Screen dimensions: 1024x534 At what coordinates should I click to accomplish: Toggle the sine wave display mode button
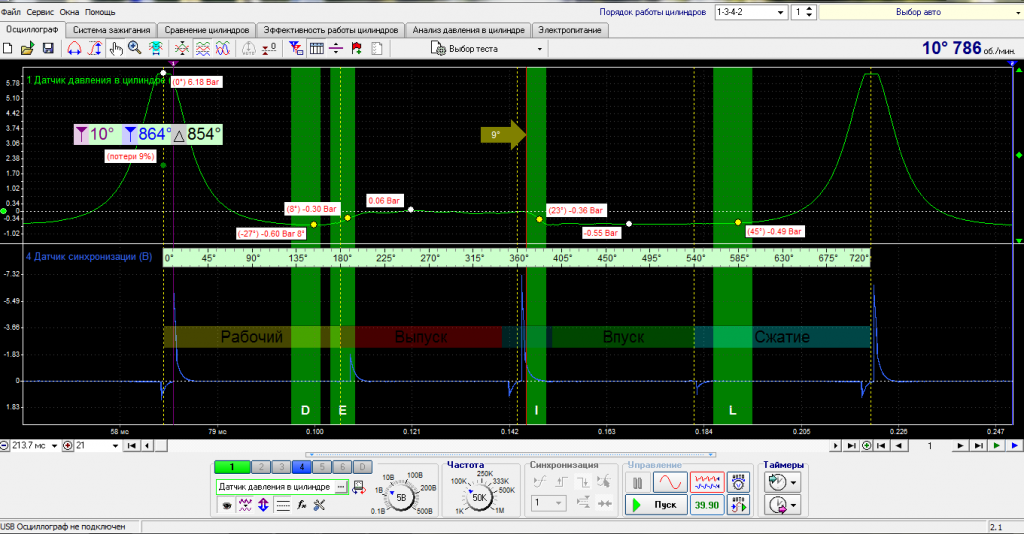pyautogui.click(x=671, y=483)
